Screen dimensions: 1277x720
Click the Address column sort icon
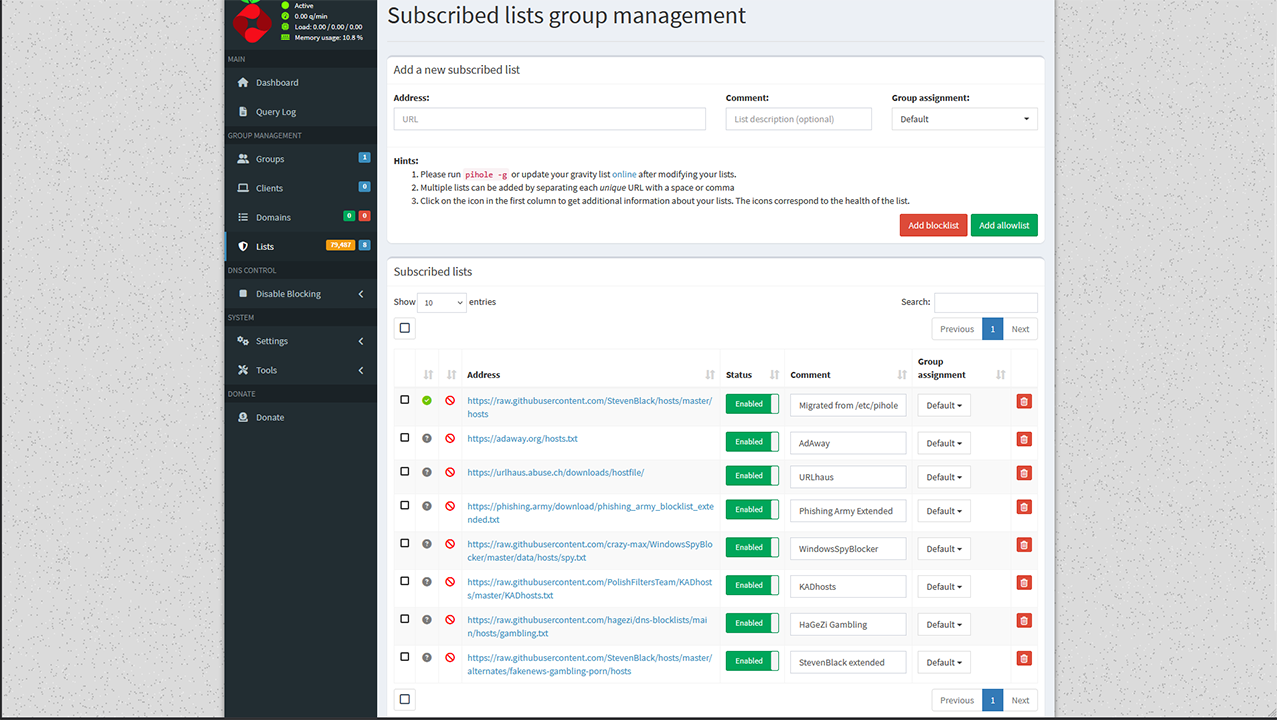710,375
